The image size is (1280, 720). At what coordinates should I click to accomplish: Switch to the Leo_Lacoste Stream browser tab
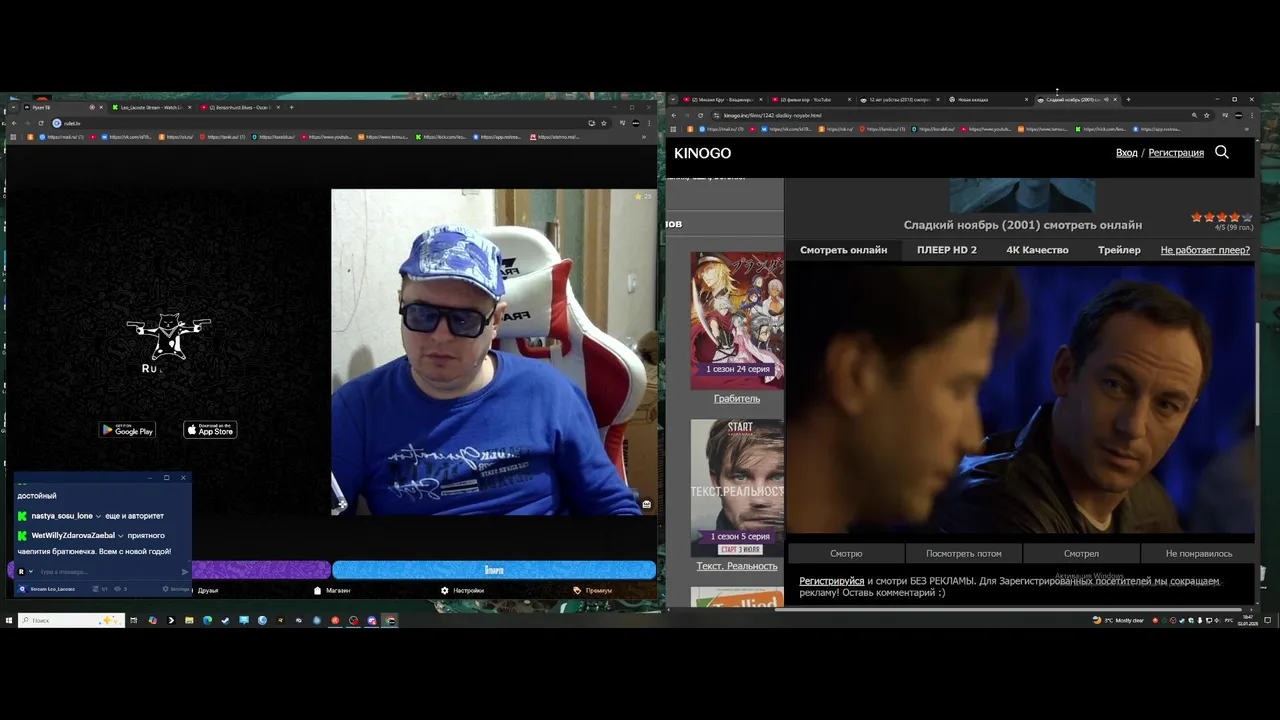pyautogui.click(x=150, y=107)
